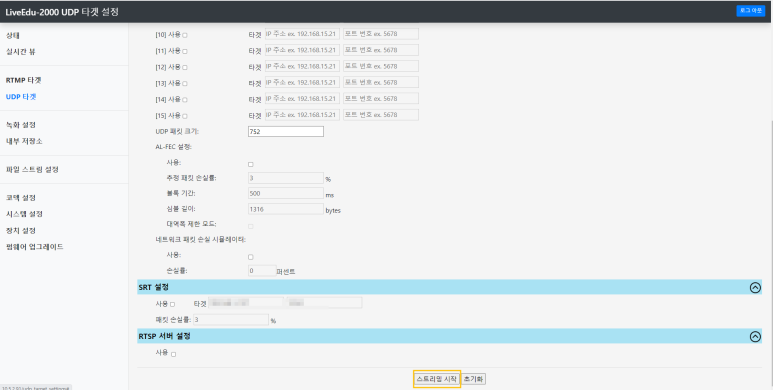Click the 블록 기간 input field

(x=286, y=193)
